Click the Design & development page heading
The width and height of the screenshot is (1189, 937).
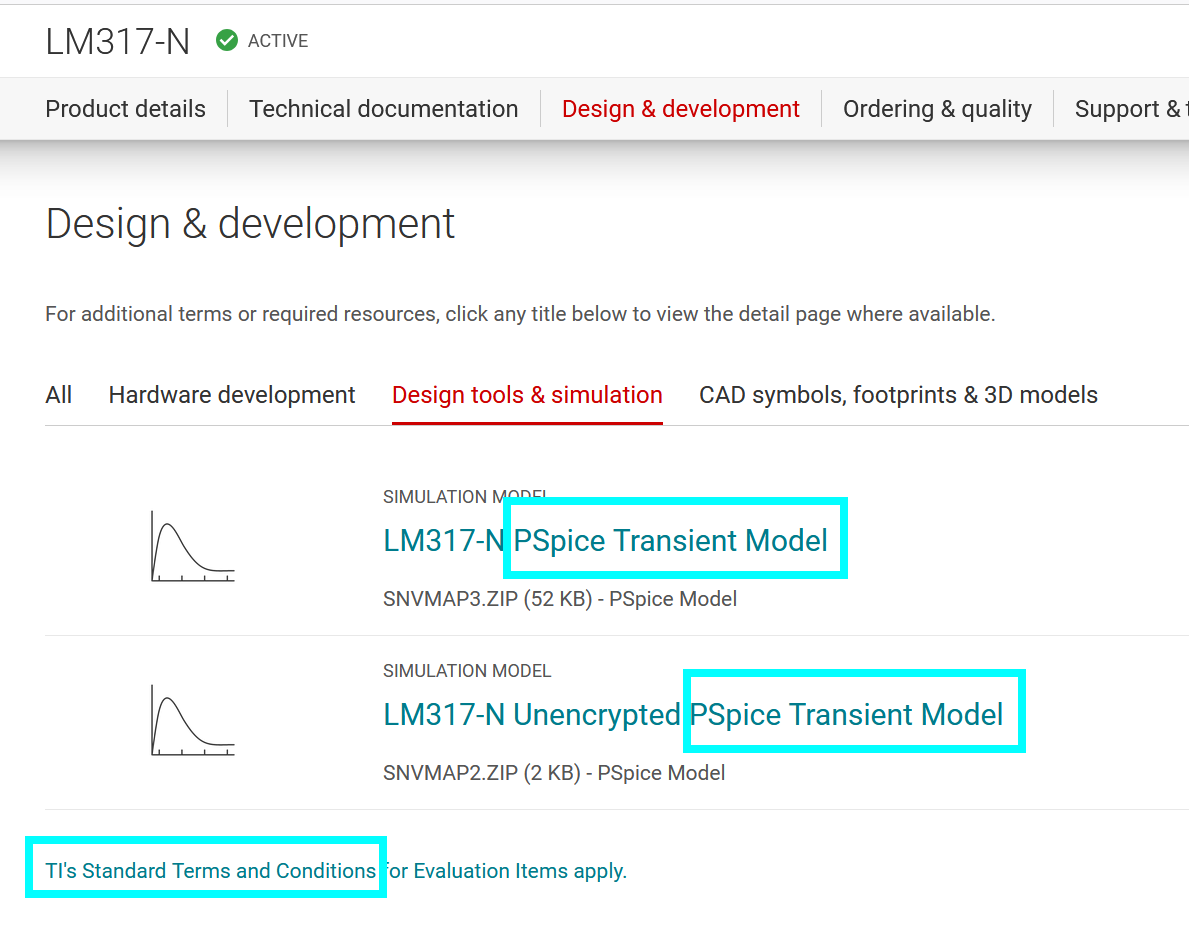250,224
